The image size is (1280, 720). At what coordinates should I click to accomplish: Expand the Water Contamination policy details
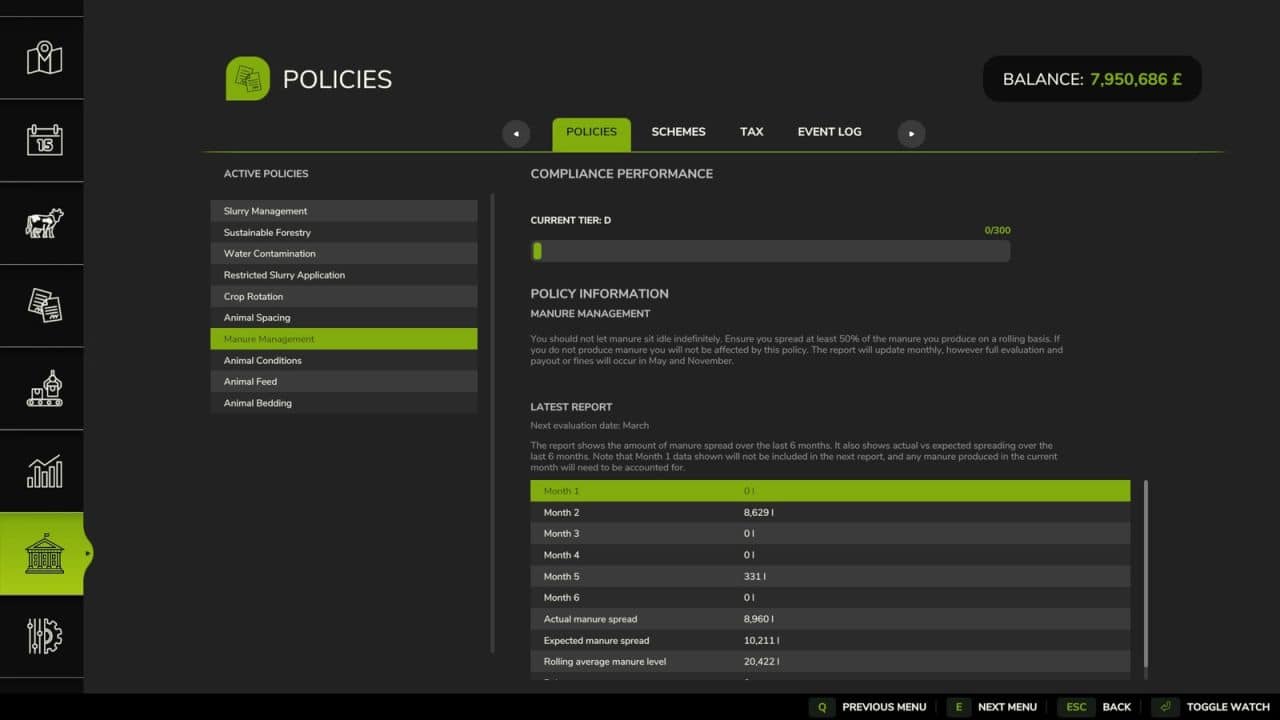tap(344, 253)
